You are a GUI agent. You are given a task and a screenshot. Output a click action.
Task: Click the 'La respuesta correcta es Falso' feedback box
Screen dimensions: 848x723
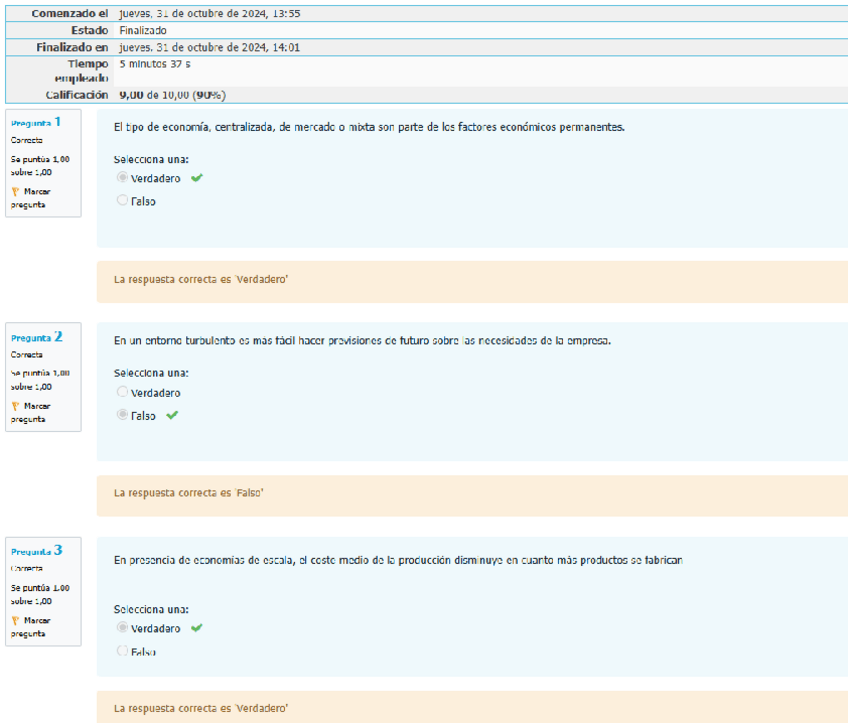pyautogui.click(x=472, y=493)
